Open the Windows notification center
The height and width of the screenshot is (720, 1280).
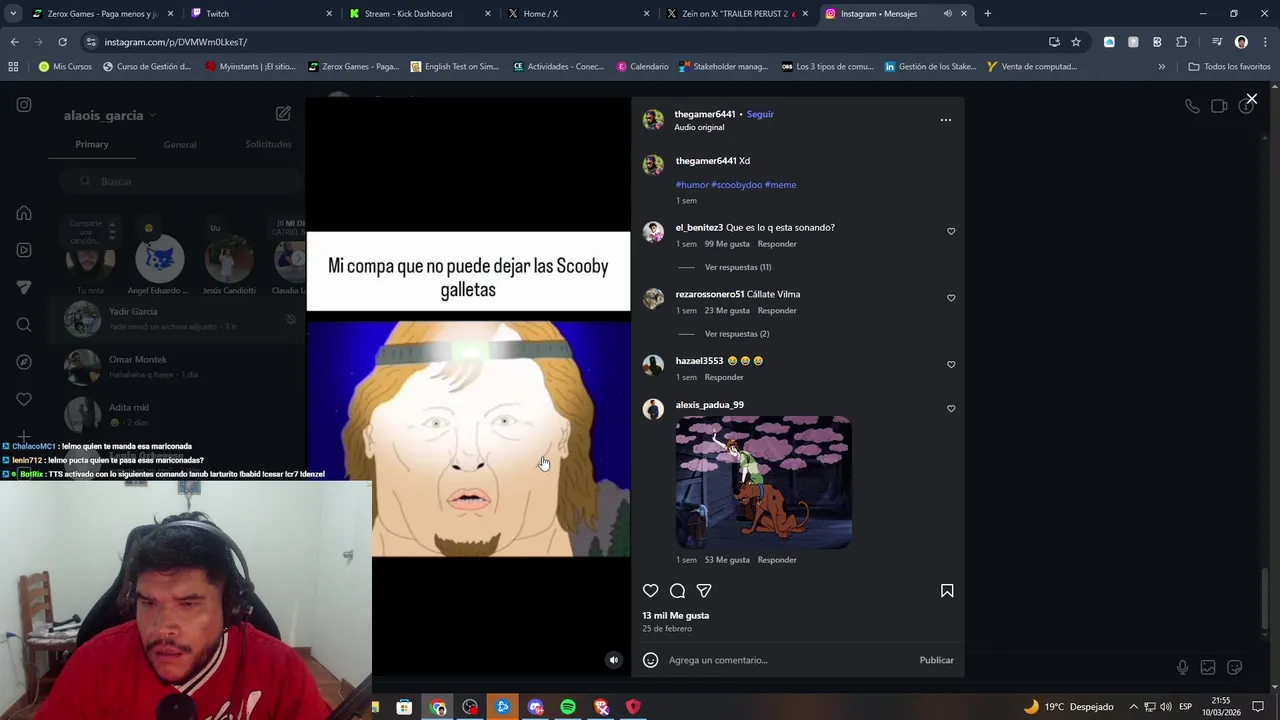pos(1258,707)
